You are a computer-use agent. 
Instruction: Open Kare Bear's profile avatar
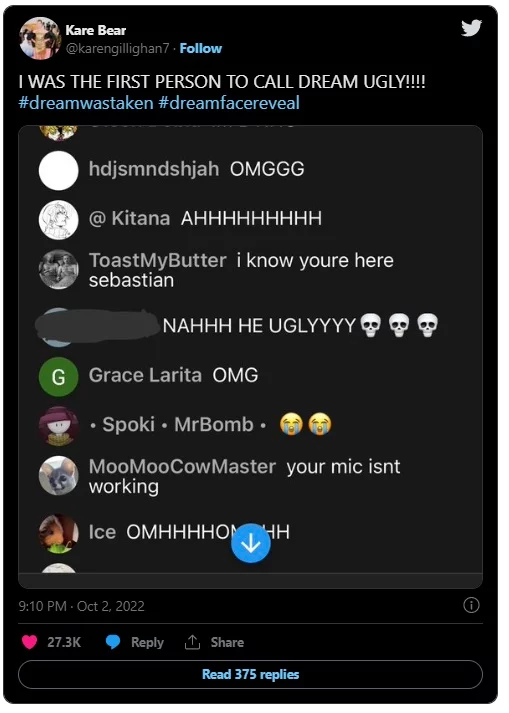click(x=40, y=38)
